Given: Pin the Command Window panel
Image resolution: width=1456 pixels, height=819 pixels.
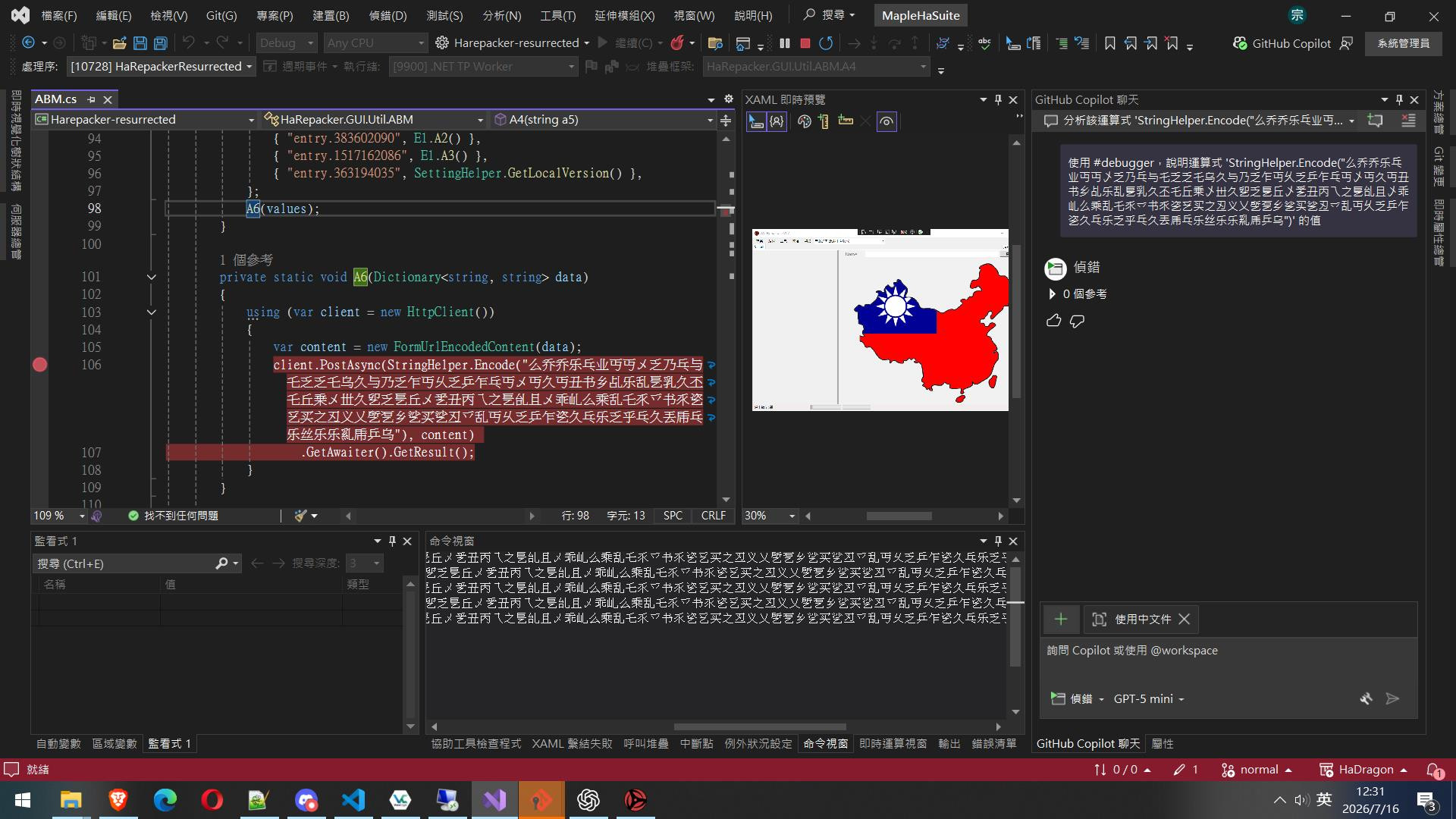Looking at the screenshot, I should tap(998, 541).
